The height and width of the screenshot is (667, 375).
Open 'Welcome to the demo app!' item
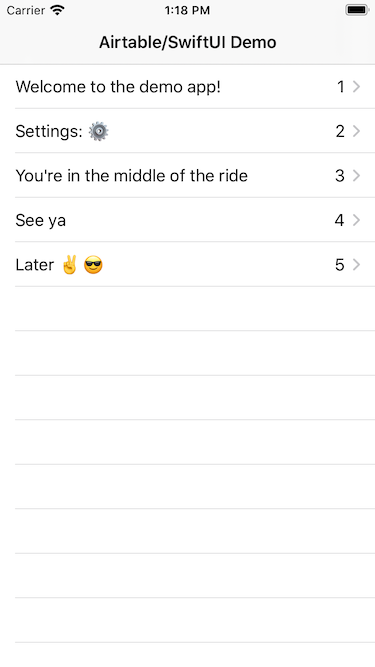pyautogui.click(x=188, y=87)
